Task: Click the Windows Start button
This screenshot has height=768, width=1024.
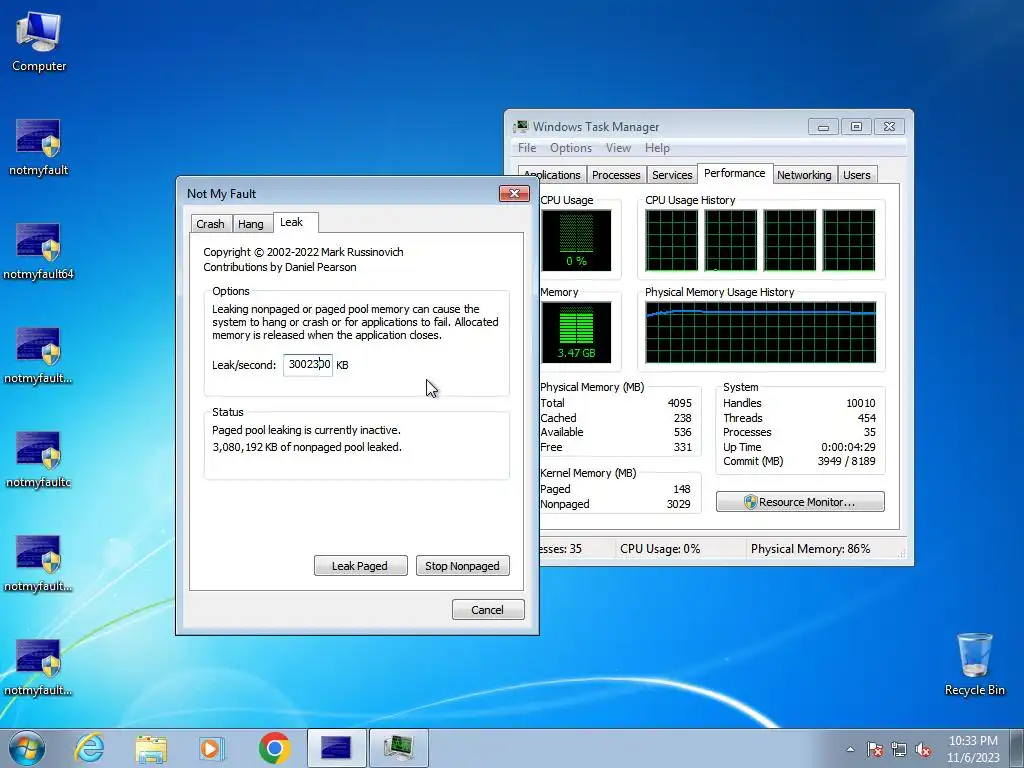Action: point(27,748)
